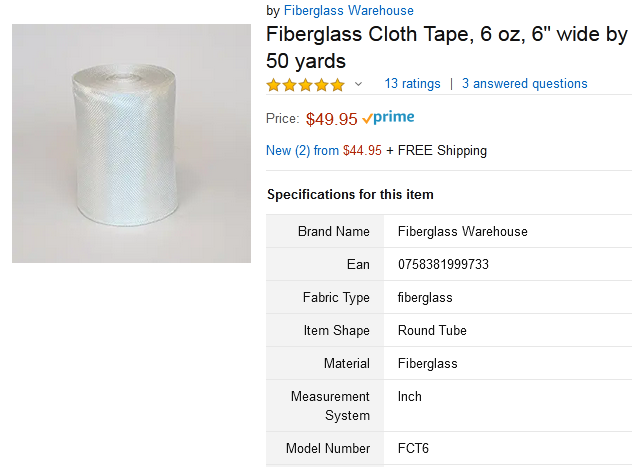Click the fifth gold rating star
The image size is (632, 467).
click(338, 84)
